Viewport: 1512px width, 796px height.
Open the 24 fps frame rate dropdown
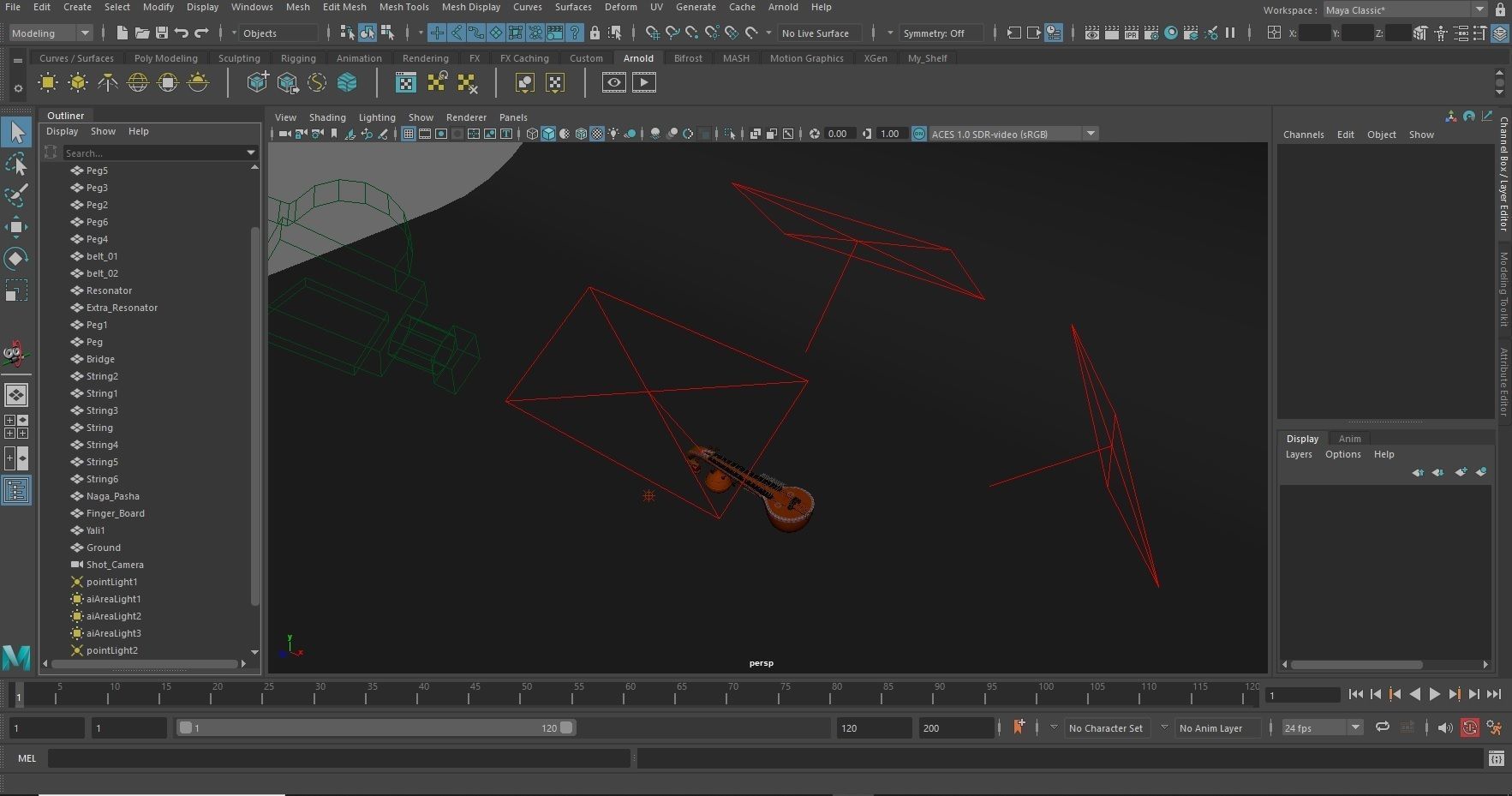[1322, 727]
